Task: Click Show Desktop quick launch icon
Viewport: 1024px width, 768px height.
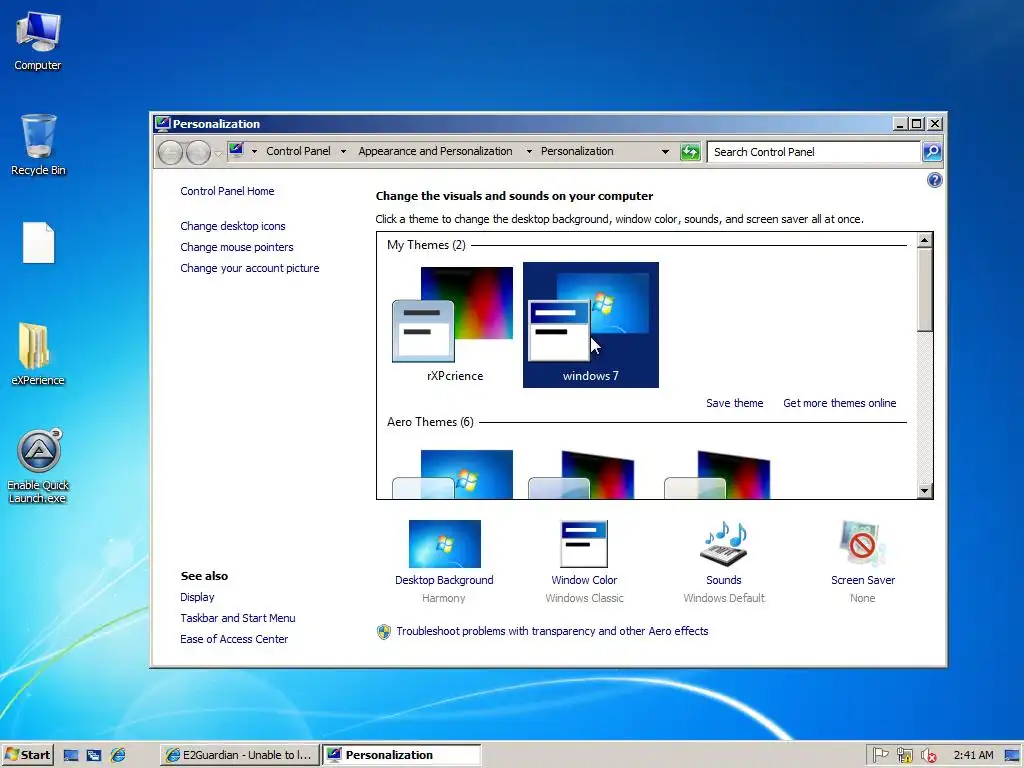Action: click(x=71, y=756)
